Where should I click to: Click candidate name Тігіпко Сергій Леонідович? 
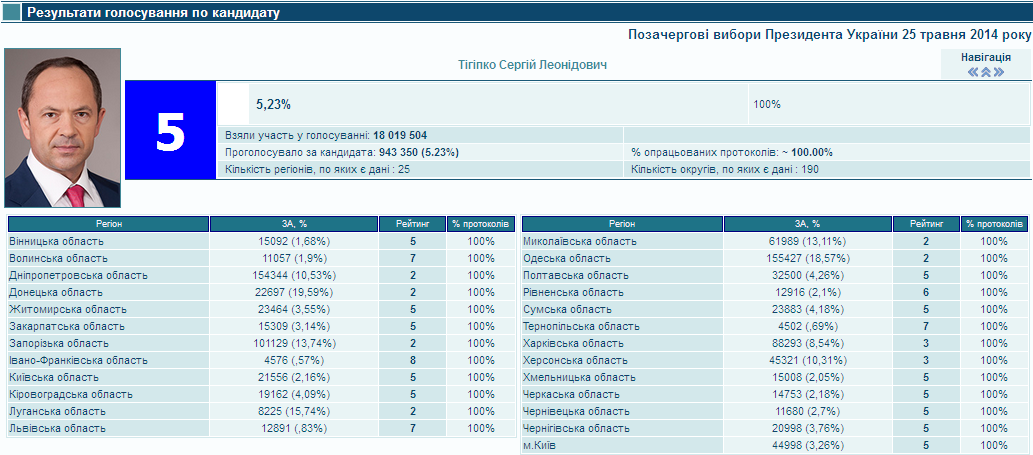pos(532,65)
